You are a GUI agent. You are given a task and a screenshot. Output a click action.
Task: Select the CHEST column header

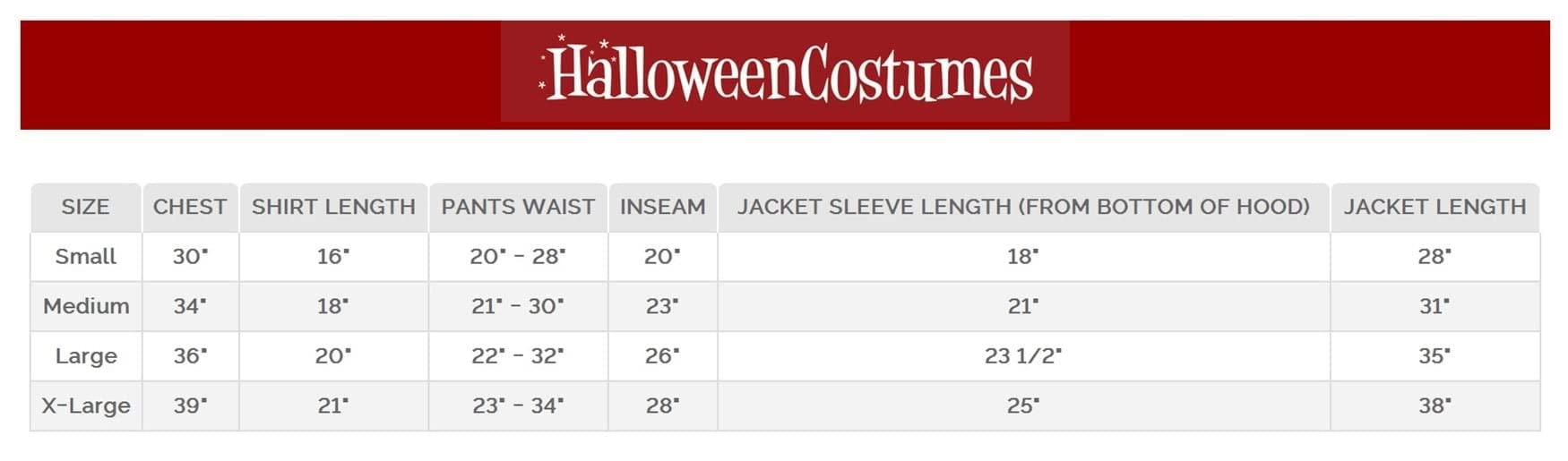[x=190, y=207]
